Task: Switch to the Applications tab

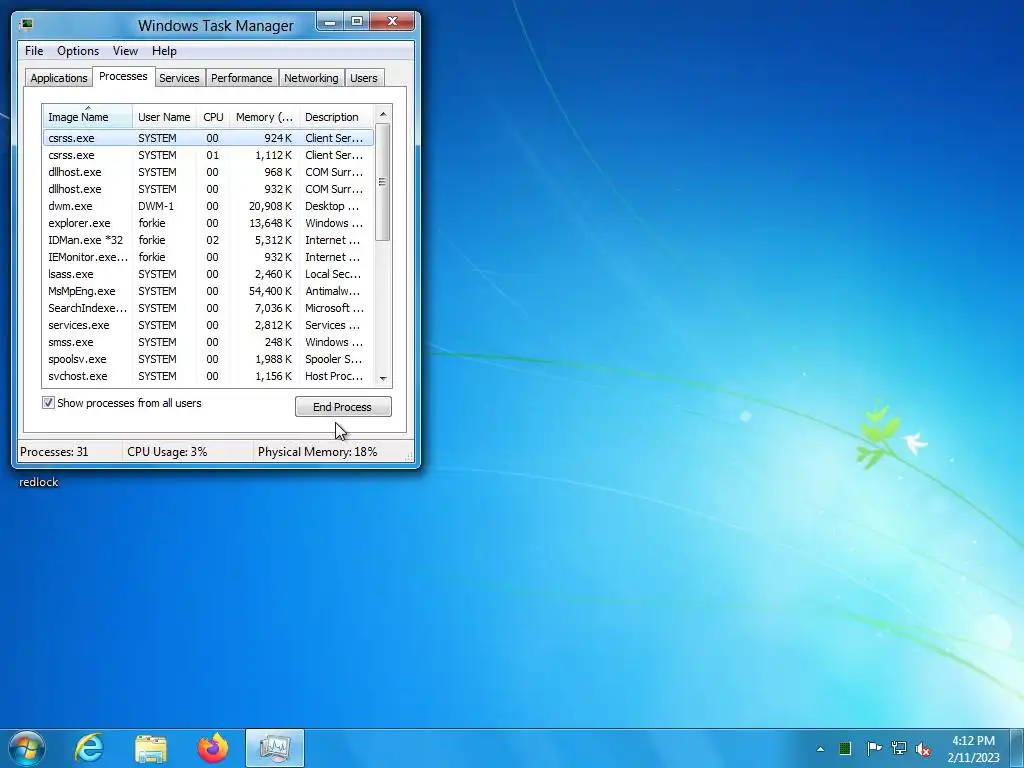Action: click(59, 78)
